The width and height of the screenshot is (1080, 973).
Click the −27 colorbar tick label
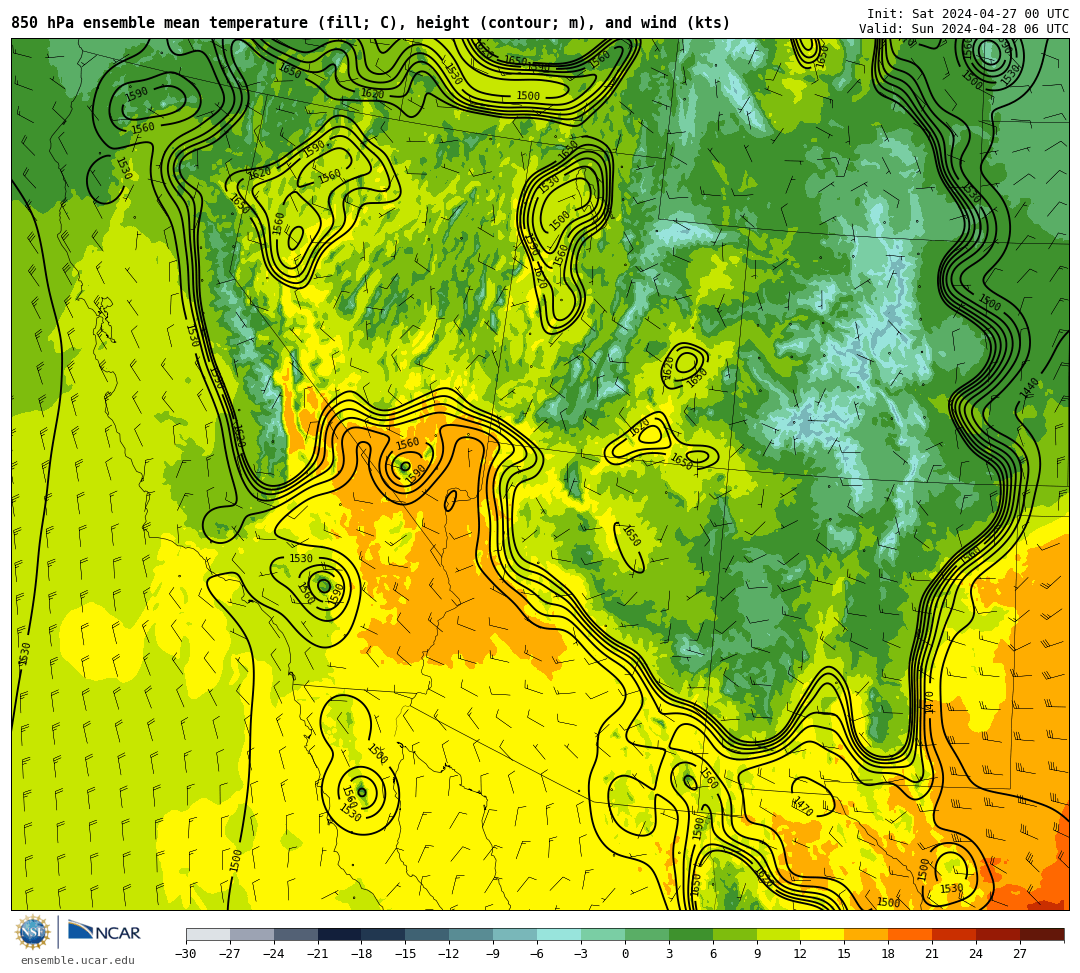230,954
